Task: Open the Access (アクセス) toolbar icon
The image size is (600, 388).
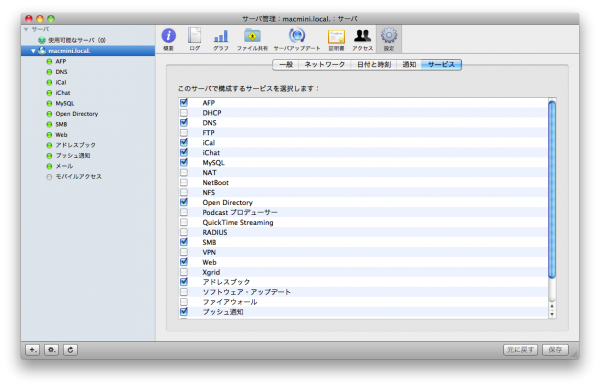Action: coord(362,39)
